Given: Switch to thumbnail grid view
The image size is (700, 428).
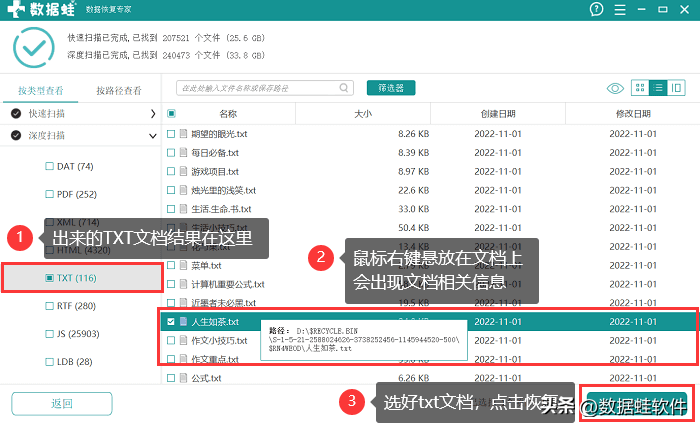Looking at the screenshot, I should coord(641,88).
